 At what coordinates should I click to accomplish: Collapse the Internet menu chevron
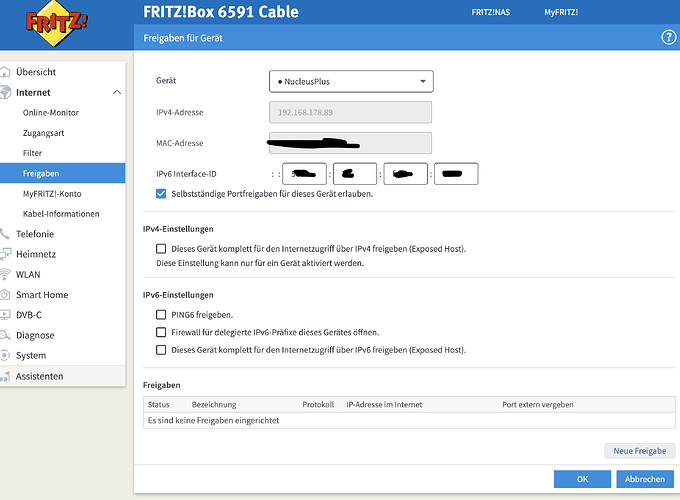117,93
